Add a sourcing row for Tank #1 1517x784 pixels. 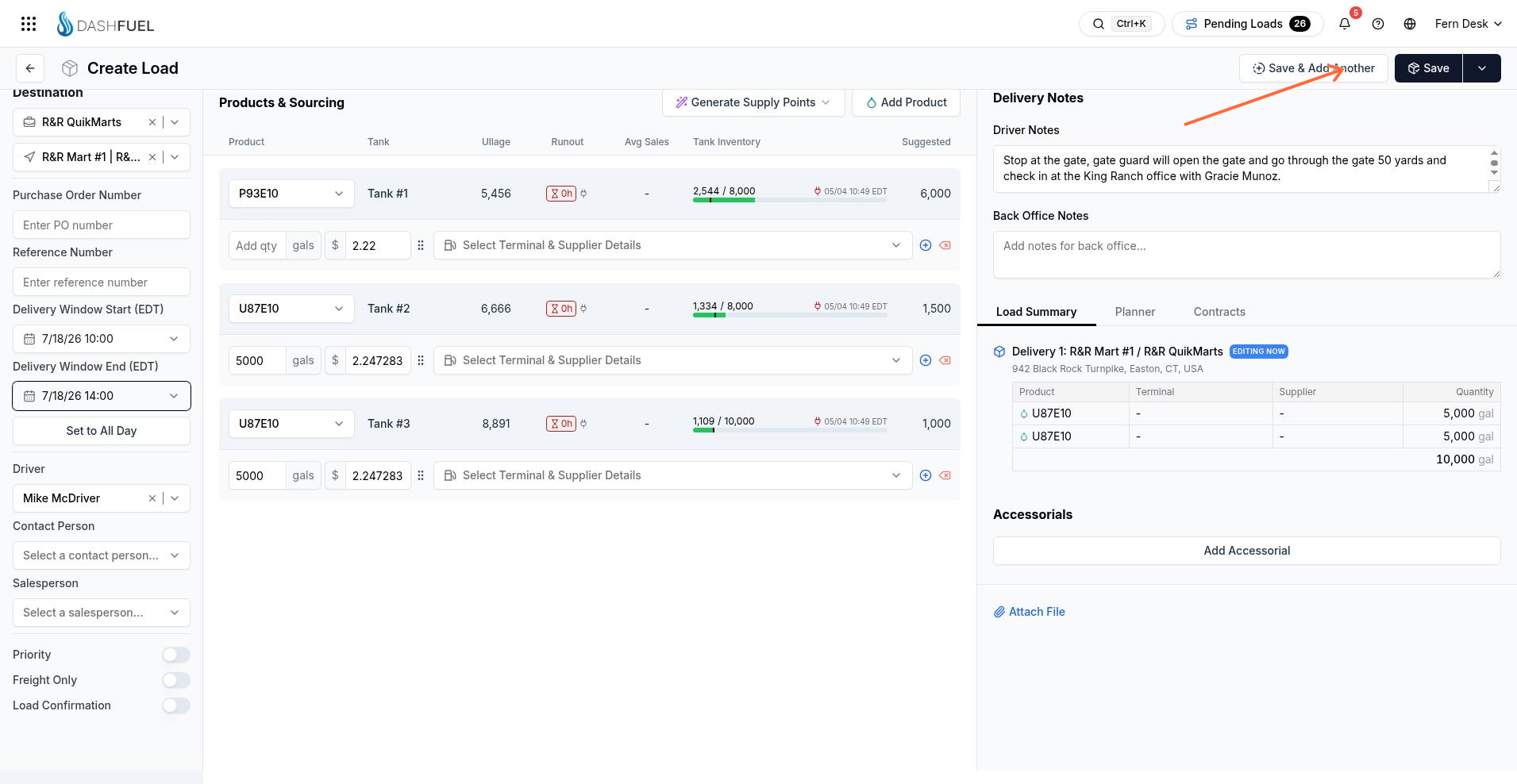pyautogui.click(x=926, y=245)
